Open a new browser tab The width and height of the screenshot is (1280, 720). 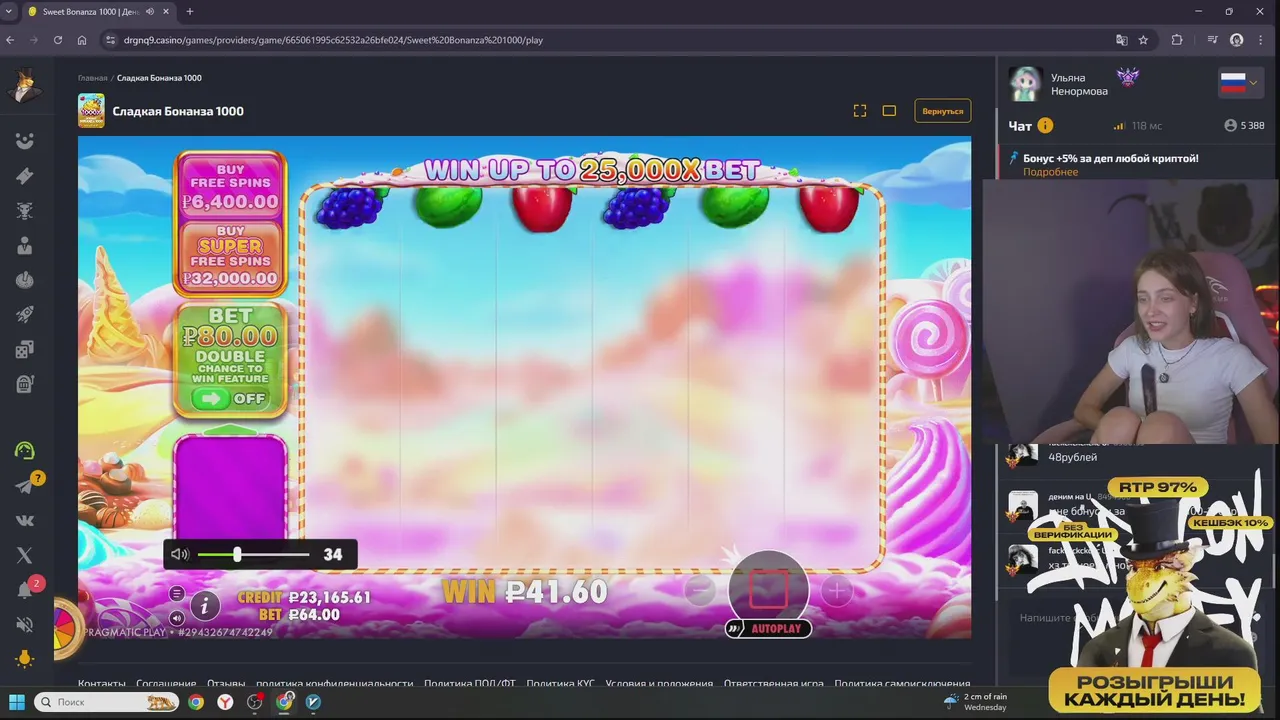coord(190,12)
